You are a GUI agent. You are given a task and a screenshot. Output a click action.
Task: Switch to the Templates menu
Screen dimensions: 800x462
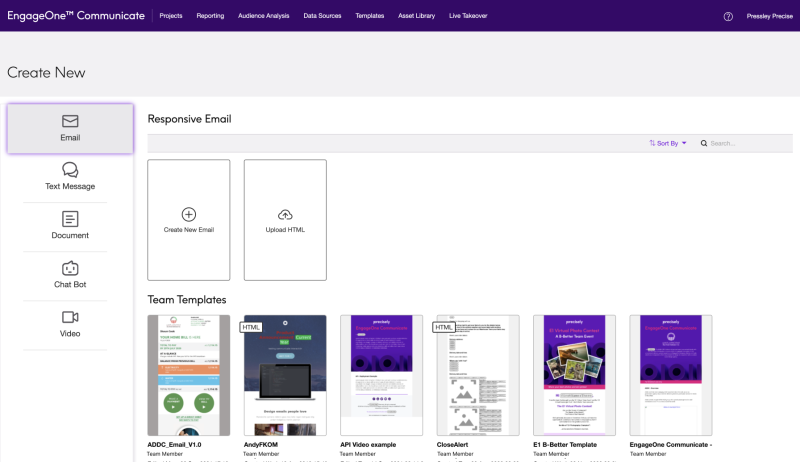coord(370,16)
